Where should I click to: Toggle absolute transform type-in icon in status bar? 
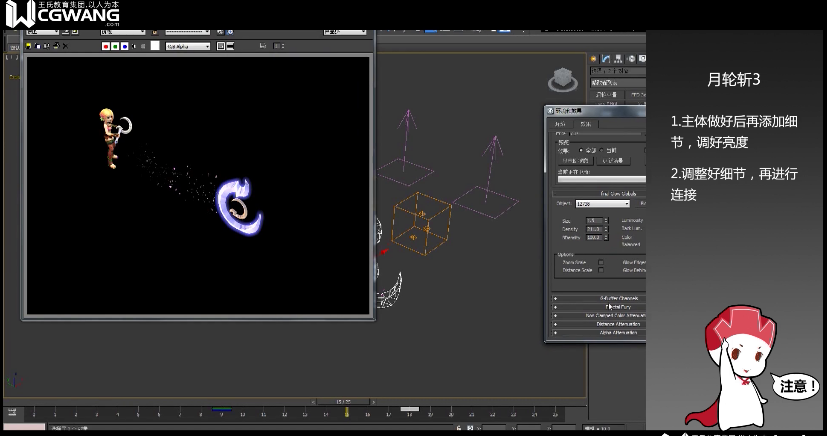(470, 428)
